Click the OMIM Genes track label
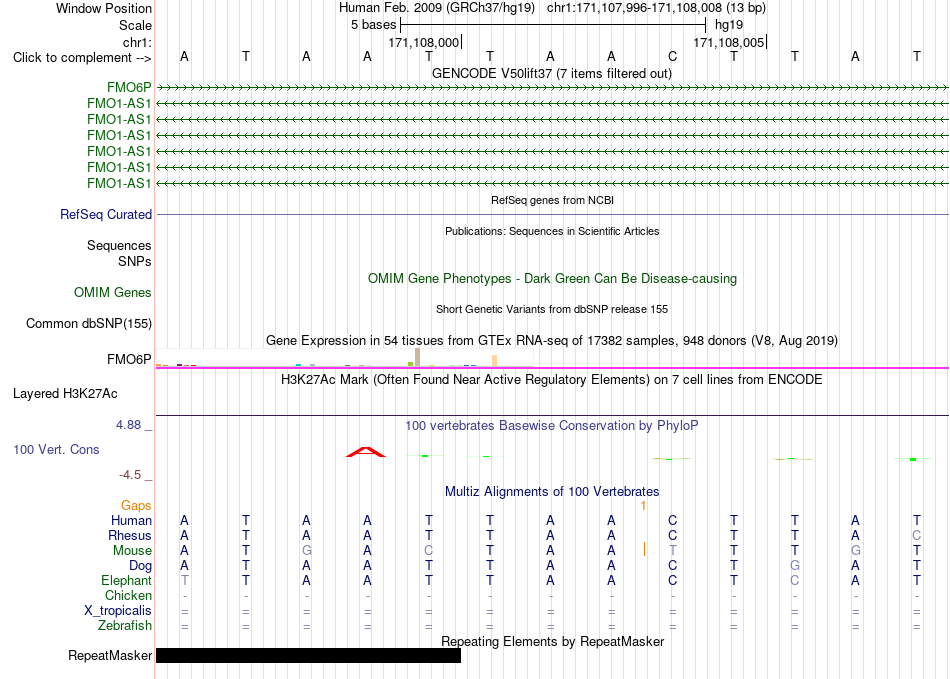950x679 pixels. (x=113, y=293)
